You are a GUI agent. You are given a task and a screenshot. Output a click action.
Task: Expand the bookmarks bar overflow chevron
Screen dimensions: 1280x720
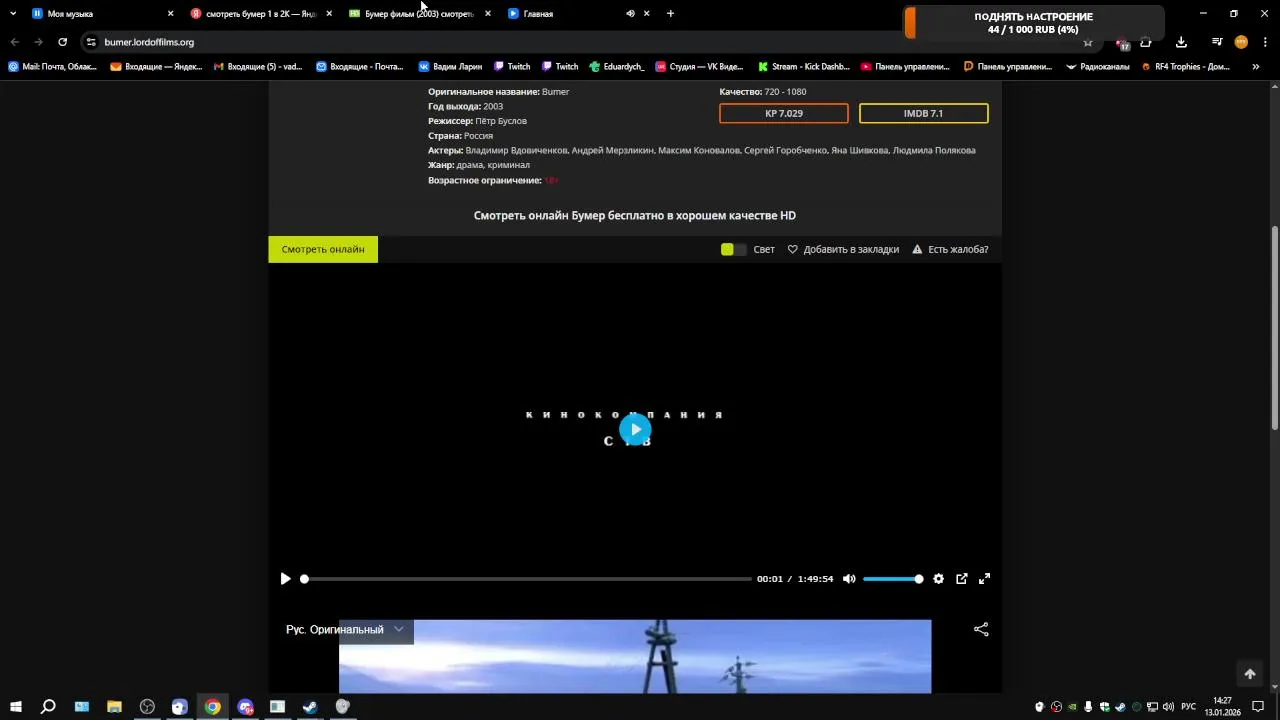pyautogui.click(x=1256, y=67)
